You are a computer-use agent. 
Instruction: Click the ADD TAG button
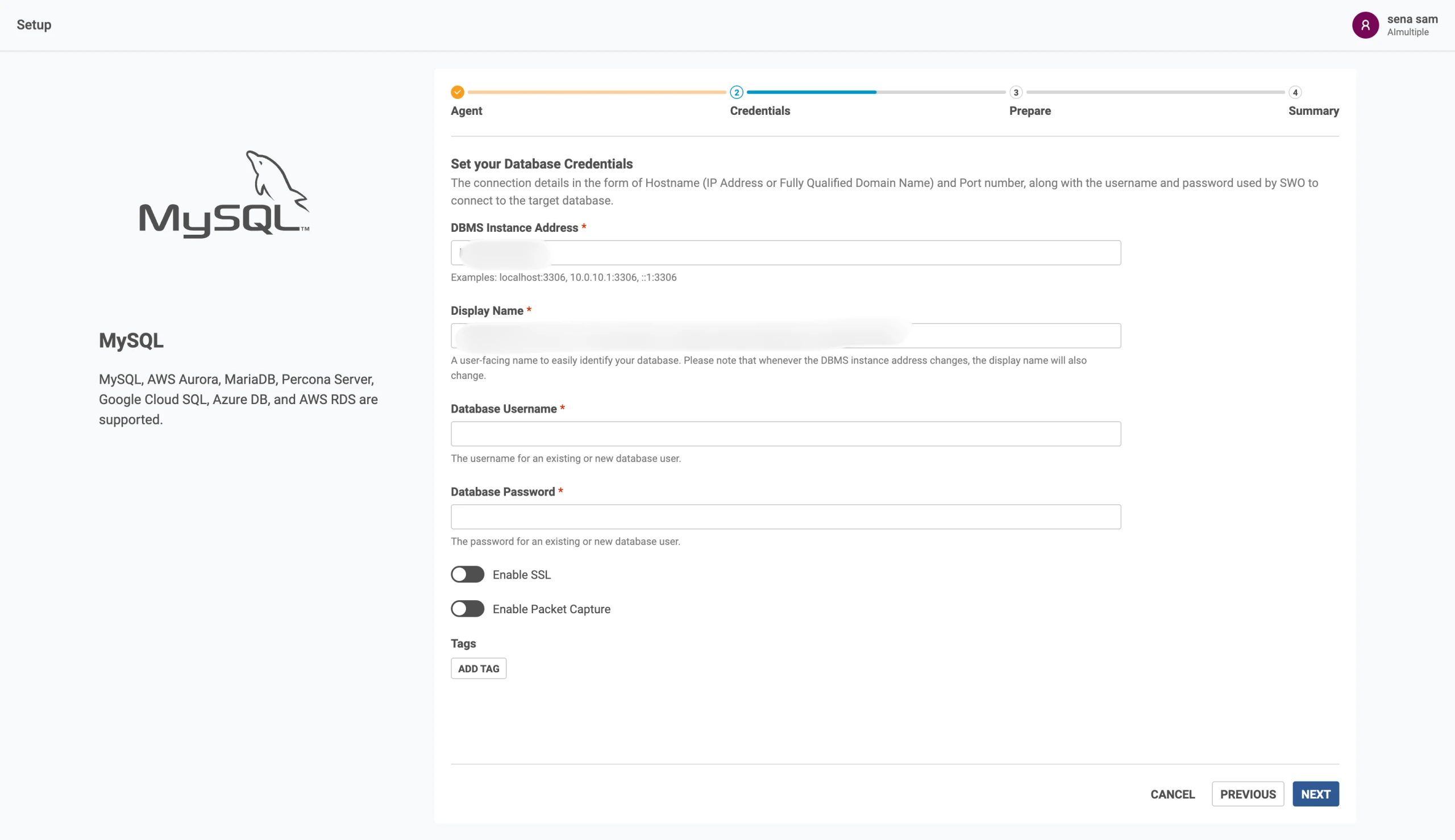tap(478, 668)
